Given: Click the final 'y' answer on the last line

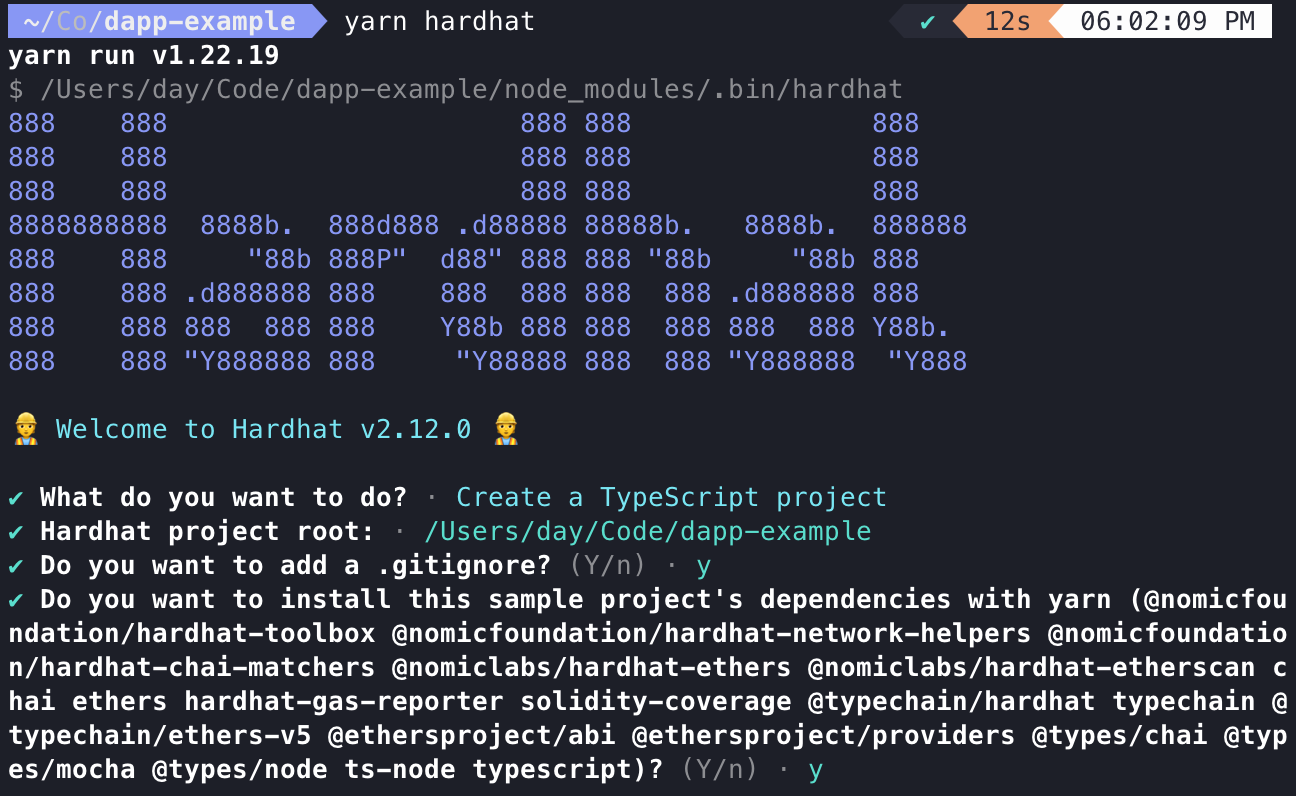Looking at the screenshot, I should coord(816,771).
